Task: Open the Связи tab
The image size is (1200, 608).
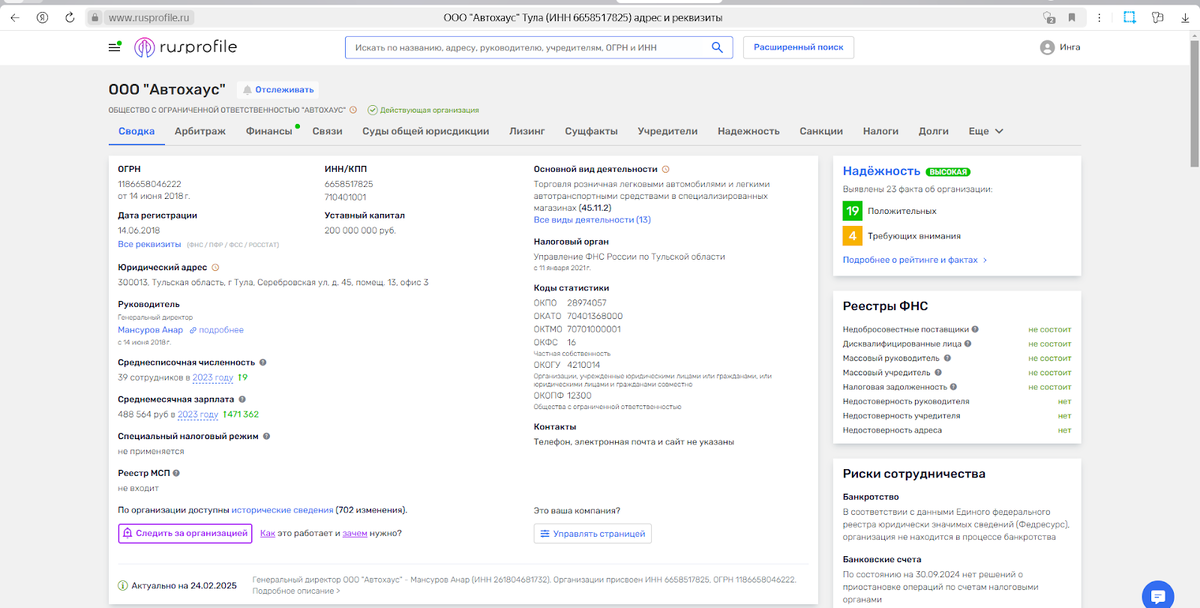Action: (327, 131)
